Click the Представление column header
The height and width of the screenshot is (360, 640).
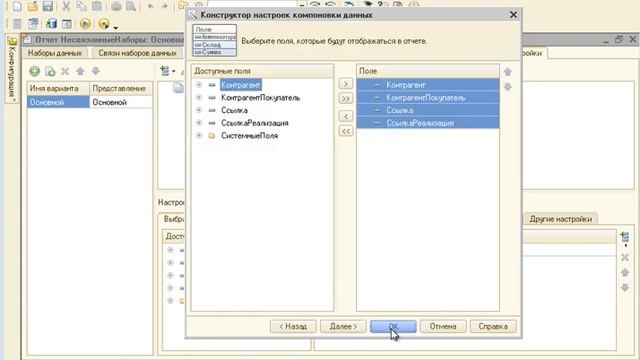tap(120, 88)
